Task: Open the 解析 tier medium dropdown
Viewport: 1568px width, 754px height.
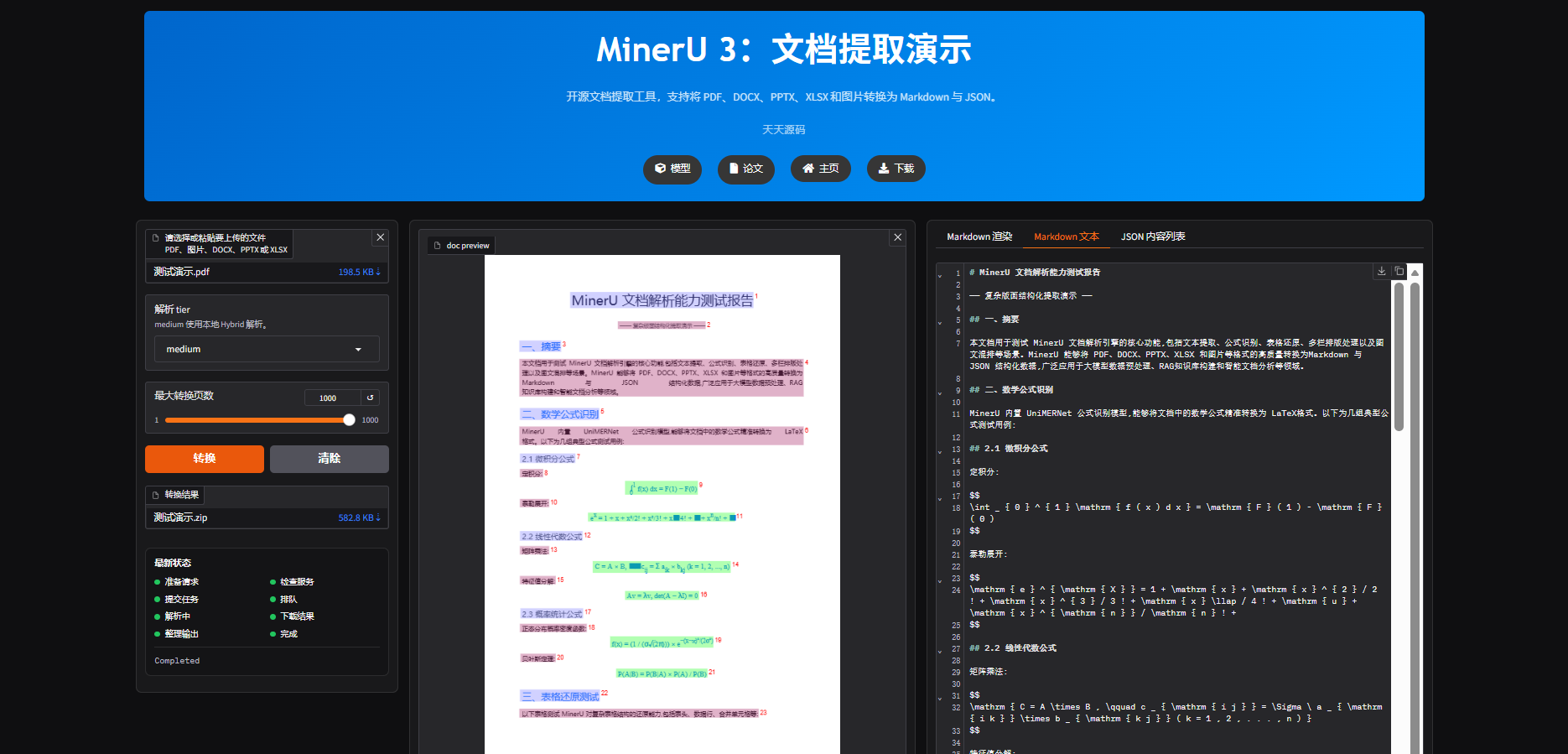Action: [x=267, y=349]
